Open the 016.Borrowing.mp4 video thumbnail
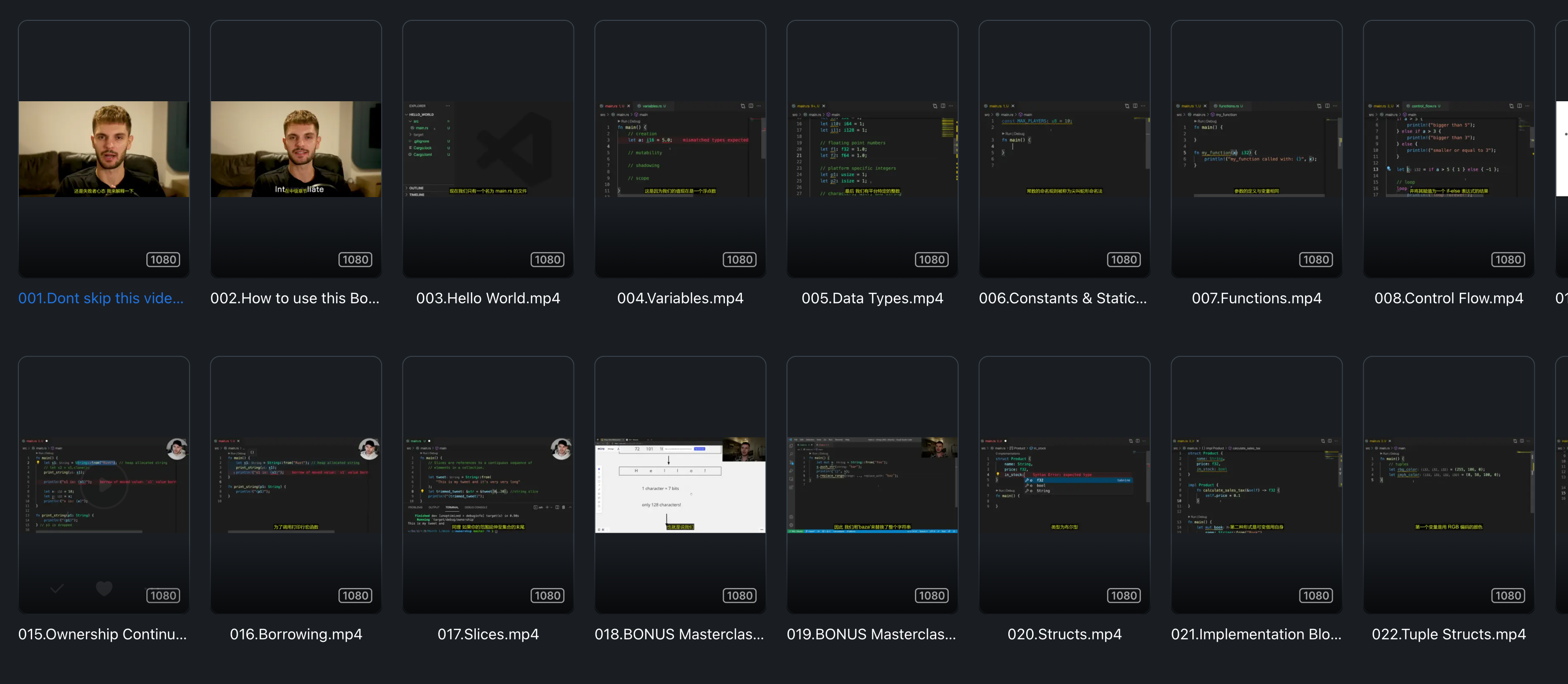 tap(296, 484)
